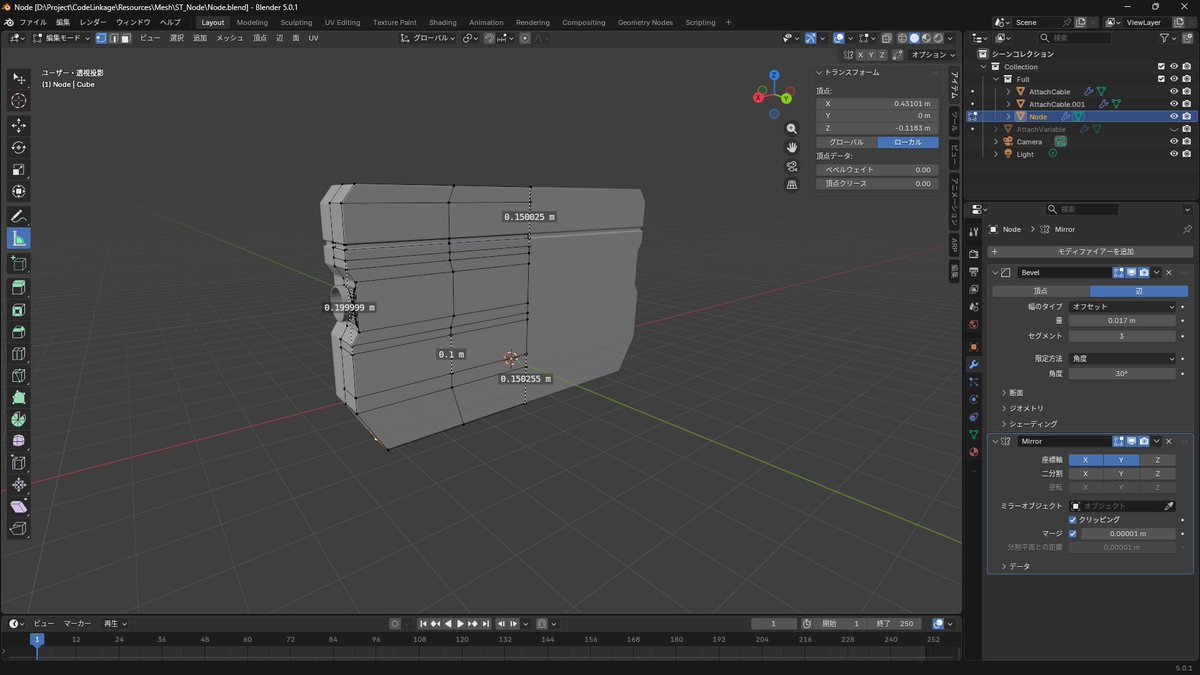Screen dimensions: 1200x675
Task: Toggle Node object viewport visibility eye
Action: click(1174, 116)
